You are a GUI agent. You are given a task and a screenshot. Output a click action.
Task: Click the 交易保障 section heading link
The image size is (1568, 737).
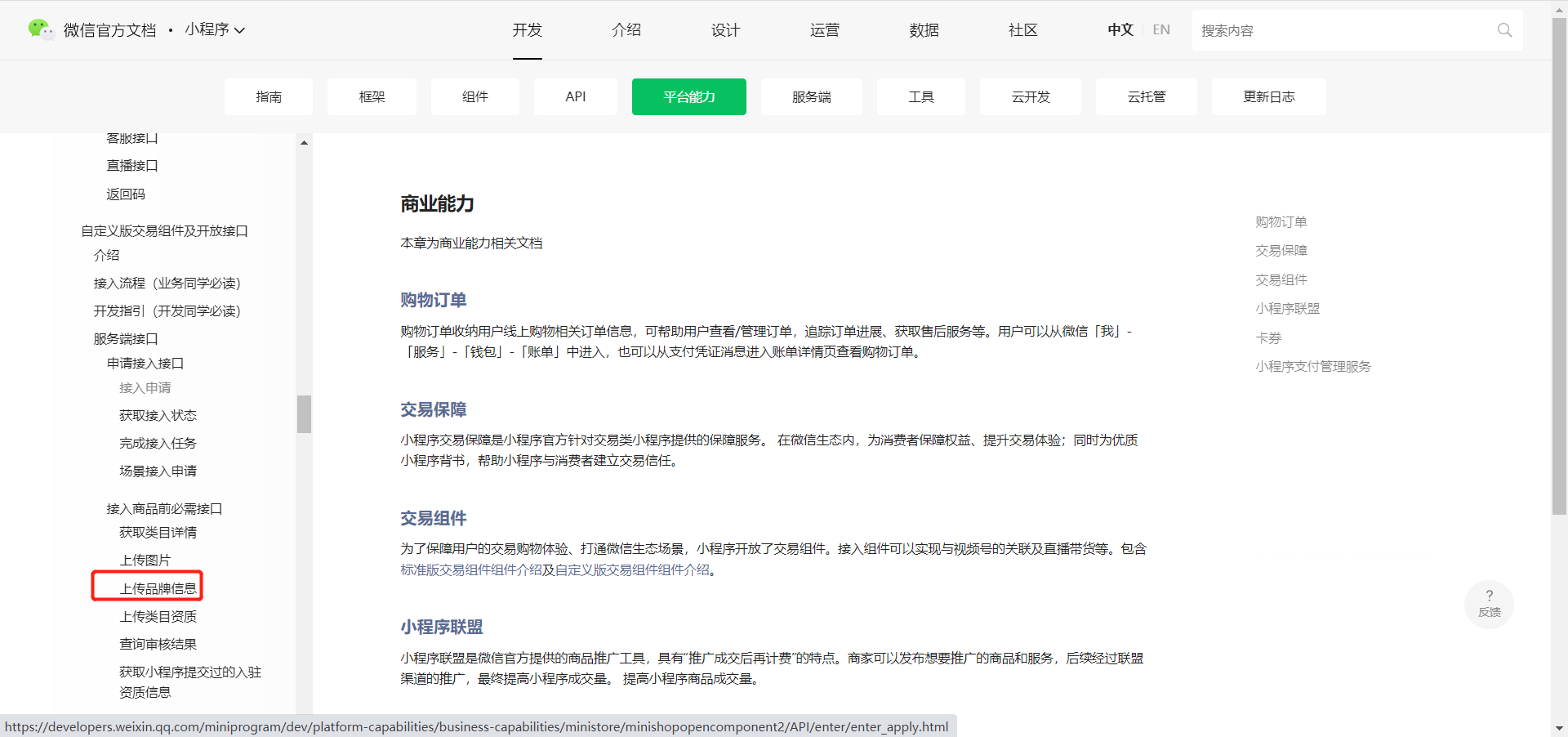433,409
